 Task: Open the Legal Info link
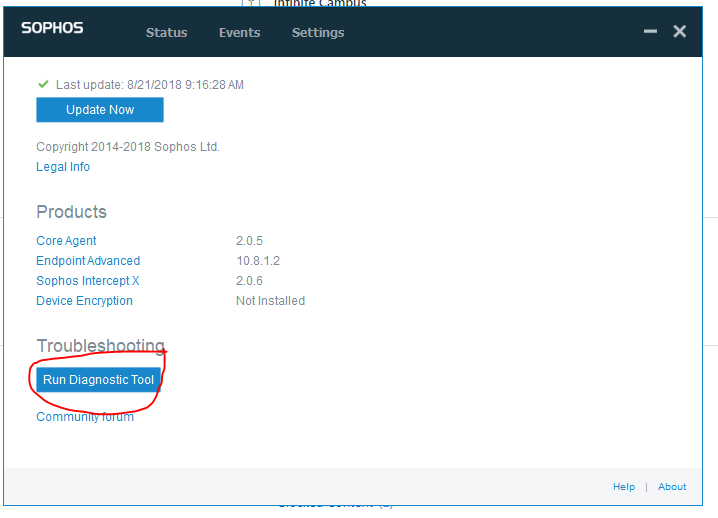(63, 167)
